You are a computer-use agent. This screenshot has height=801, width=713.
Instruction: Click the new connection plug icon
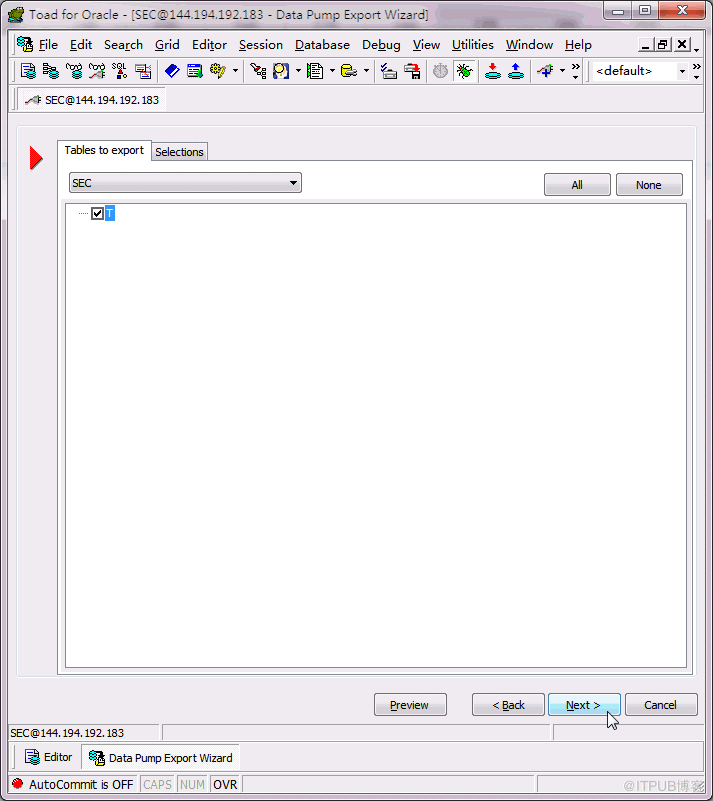click(545, 71)
